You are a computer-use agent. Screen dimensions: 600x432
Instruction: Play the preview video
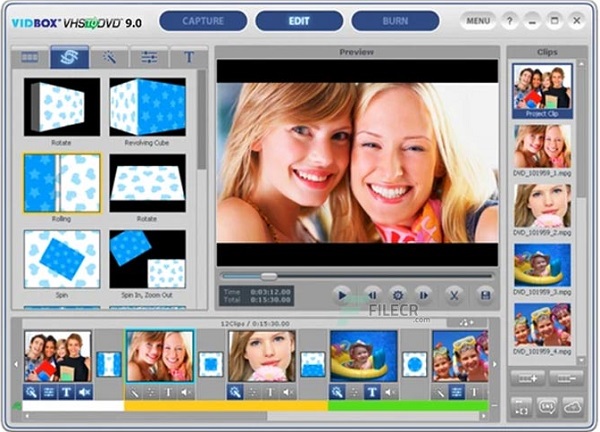(x=342, y=295)
